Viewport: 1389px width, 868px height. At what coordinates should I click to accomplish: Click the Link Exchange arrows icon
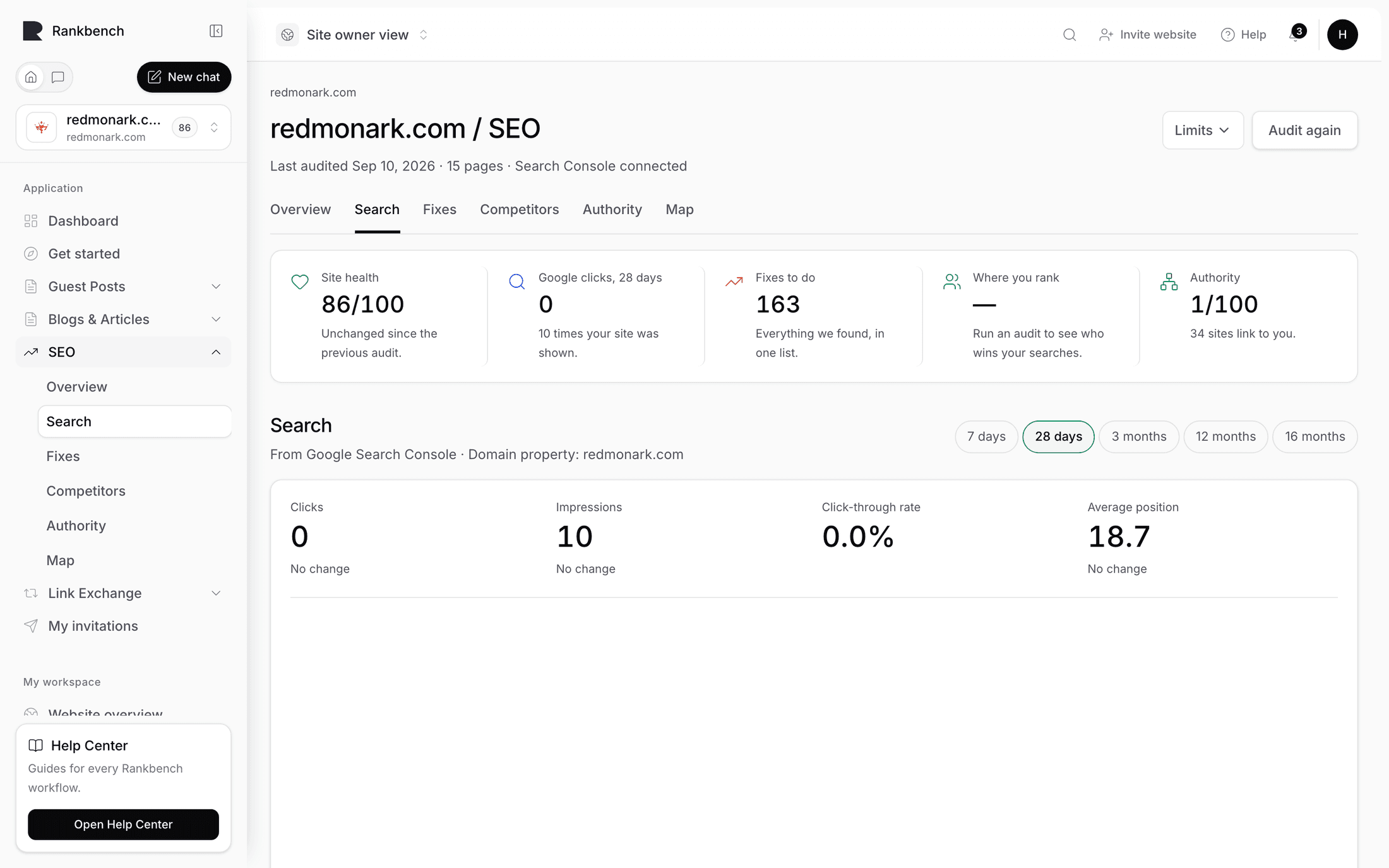31,593
